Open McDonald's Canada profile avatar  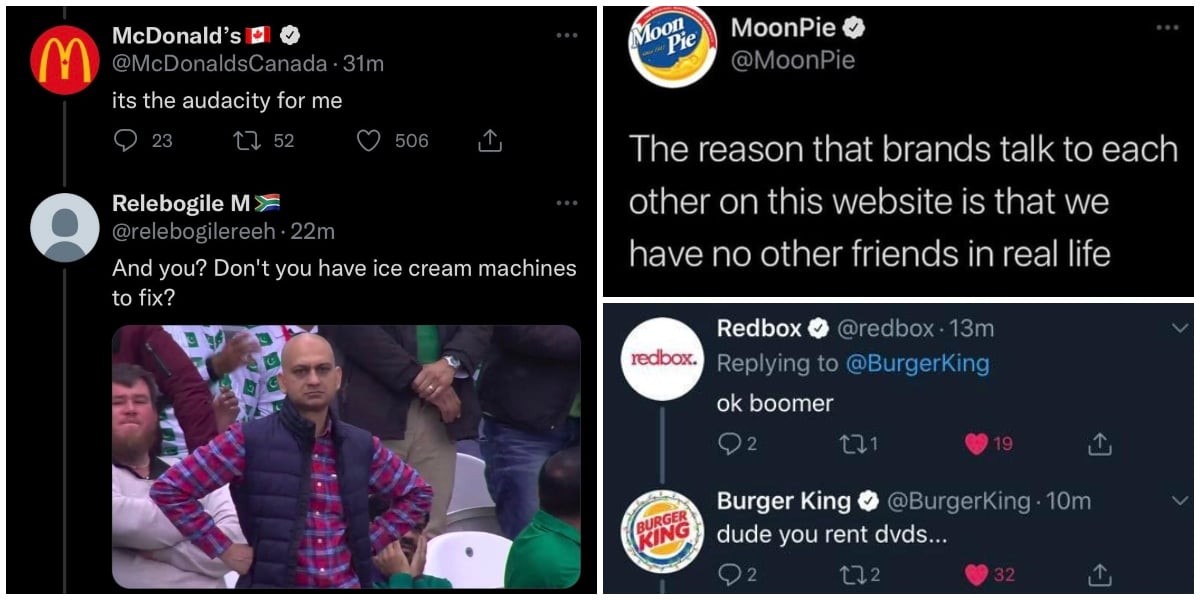coord(65,59)
